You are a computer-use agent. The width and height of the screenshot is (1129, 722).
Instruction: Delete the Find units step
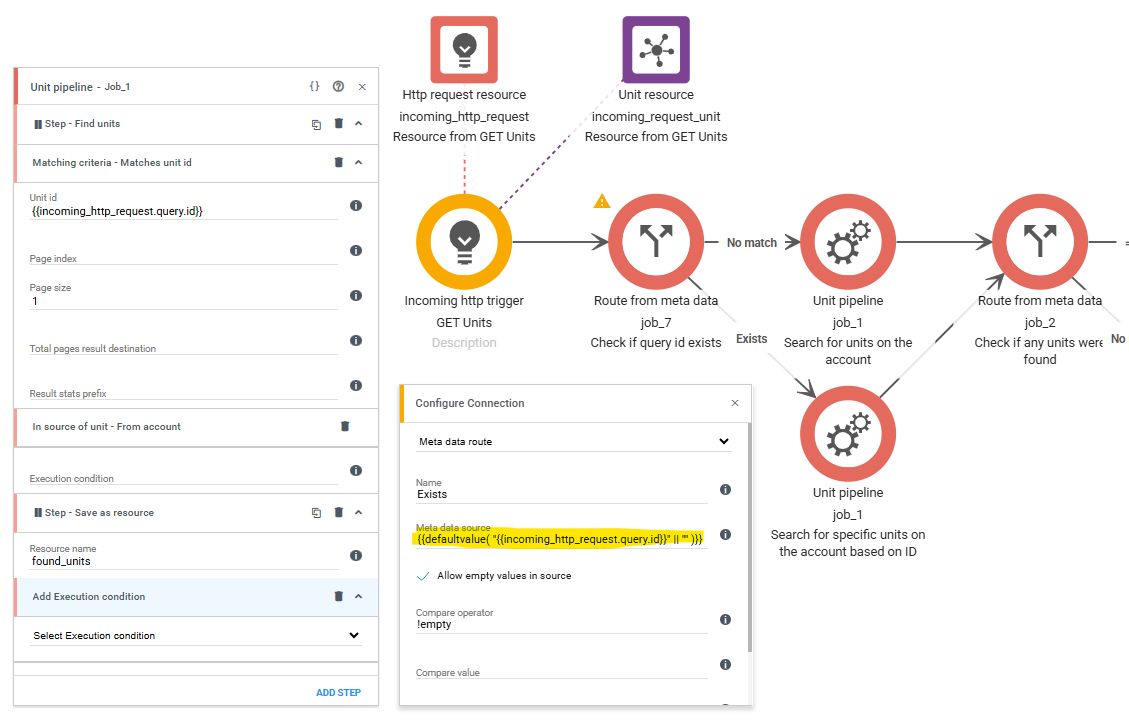pyautogui.click(x=338, y=124)
